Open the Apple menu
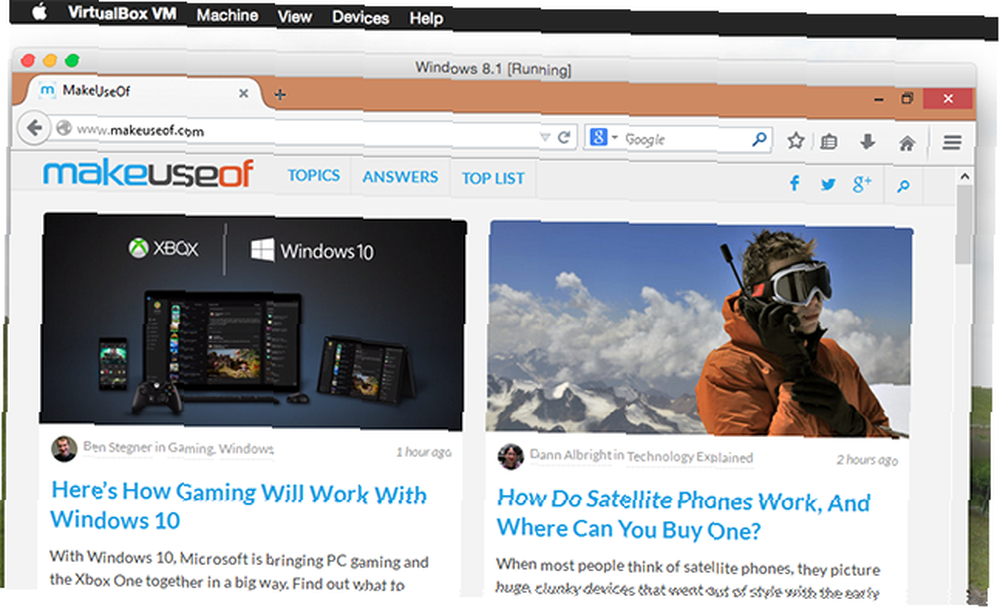Screen dimensions: 1000x608 39,11
